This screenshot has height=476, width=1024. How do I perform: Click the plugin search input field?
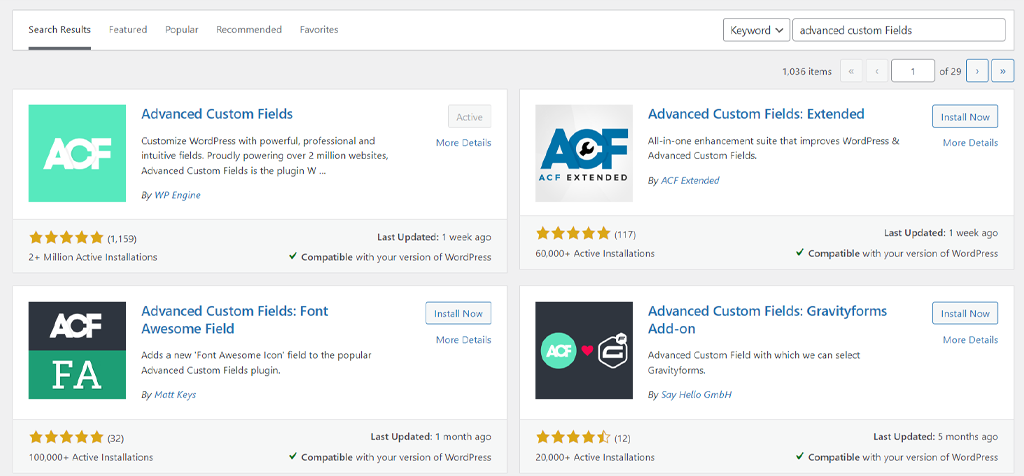click(x=898, y=30)
